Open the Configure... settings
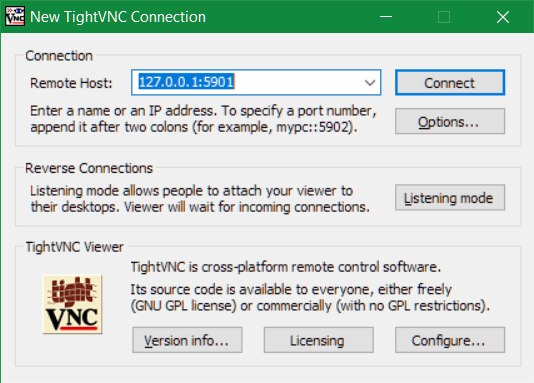534x383 pixels. [450, 340]
